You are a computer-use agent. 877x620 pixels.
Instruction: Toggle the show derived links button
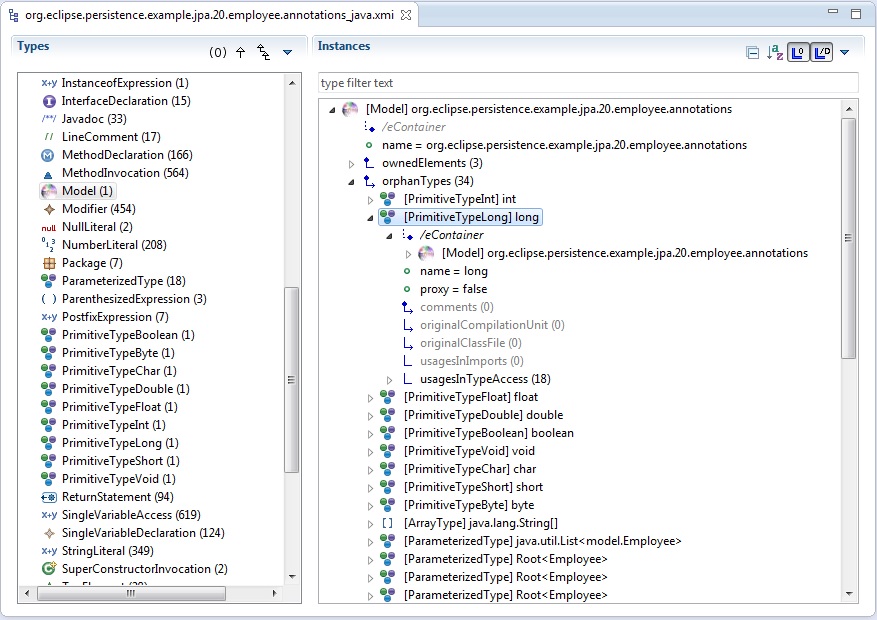(822, 53)
